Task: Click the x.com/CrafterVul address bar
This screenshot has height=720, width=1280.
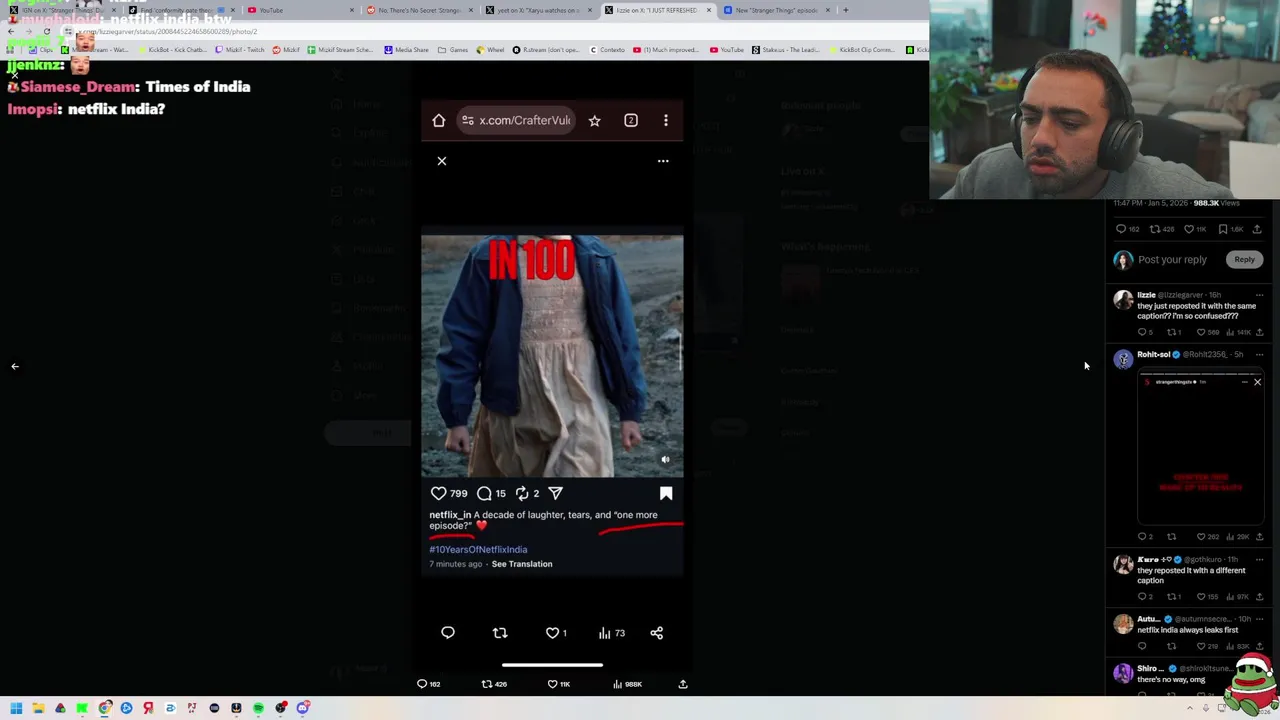Action: point(516,121)
